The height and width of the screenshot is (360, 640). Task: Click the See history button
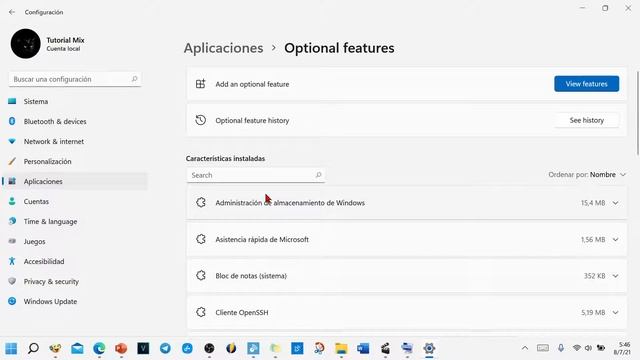pyautogui.click(x=587, y=120)
